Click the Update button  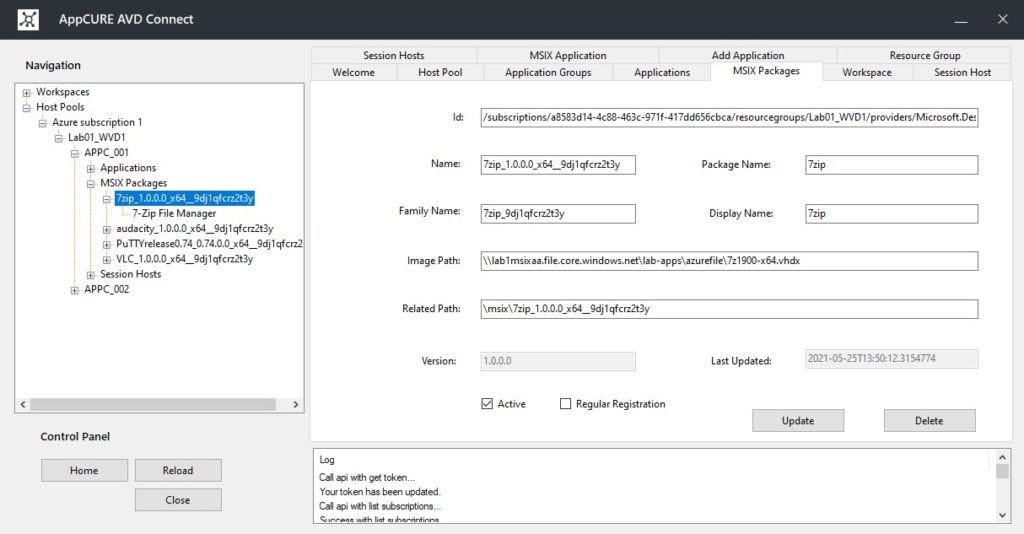click(x=798, y=421)
